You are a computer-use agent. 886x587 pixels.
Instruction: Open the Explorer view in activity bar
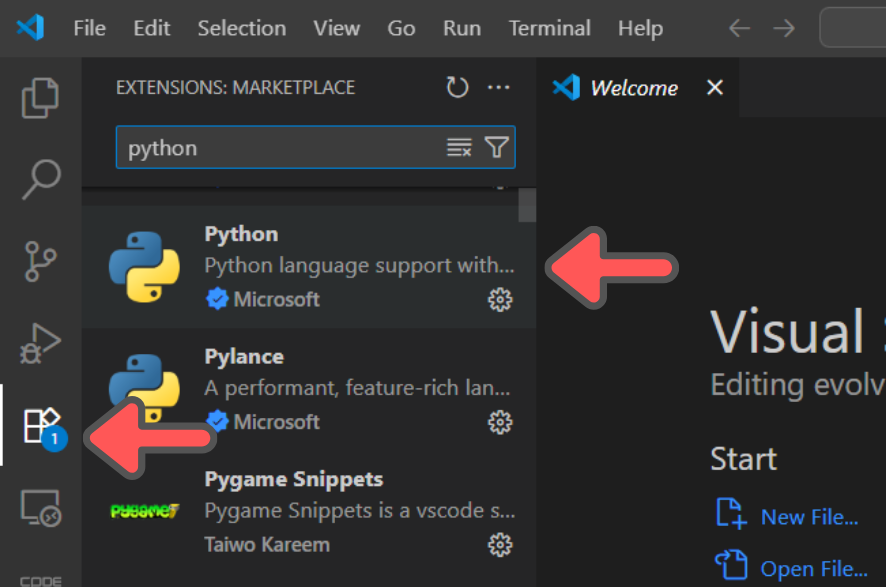[40, 98]
